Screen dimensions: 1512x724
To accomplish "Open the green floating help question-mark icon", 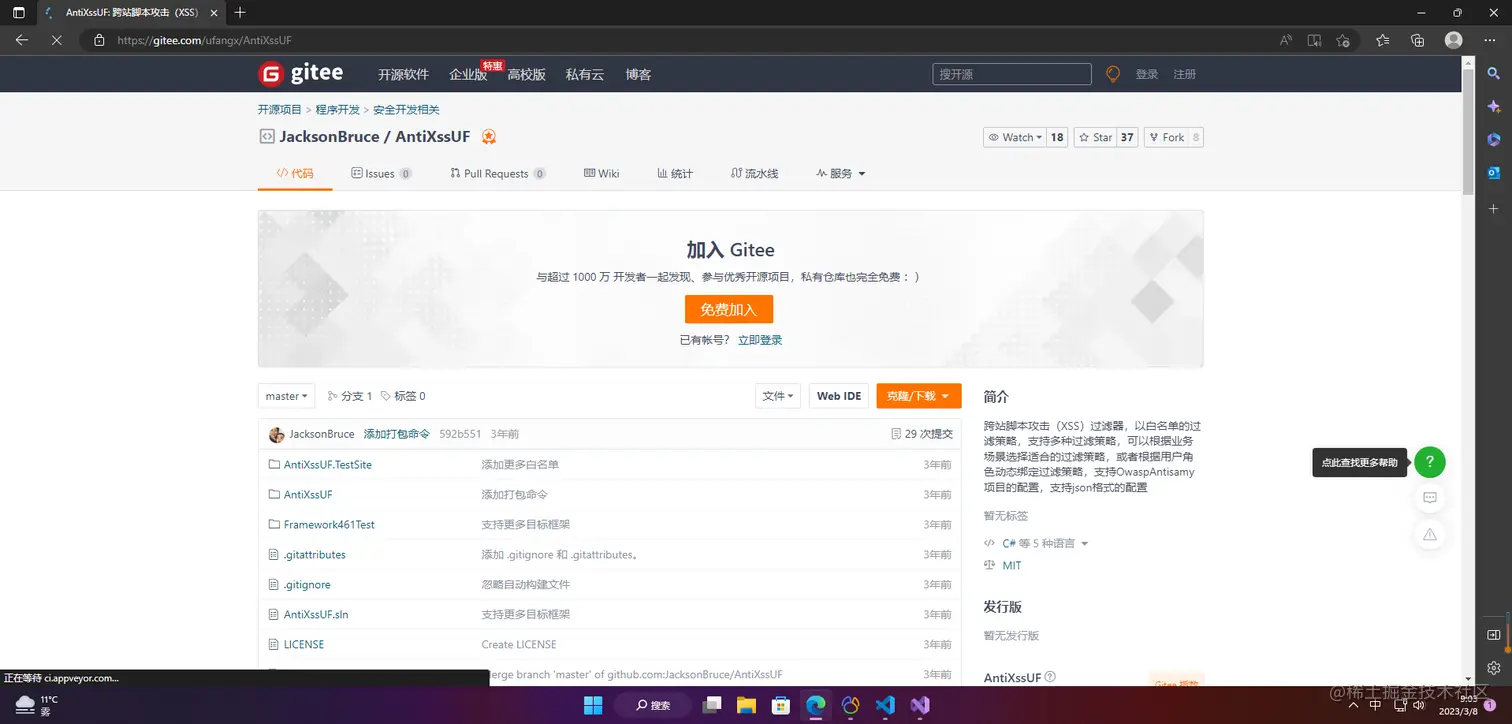I will (1430, 462).
